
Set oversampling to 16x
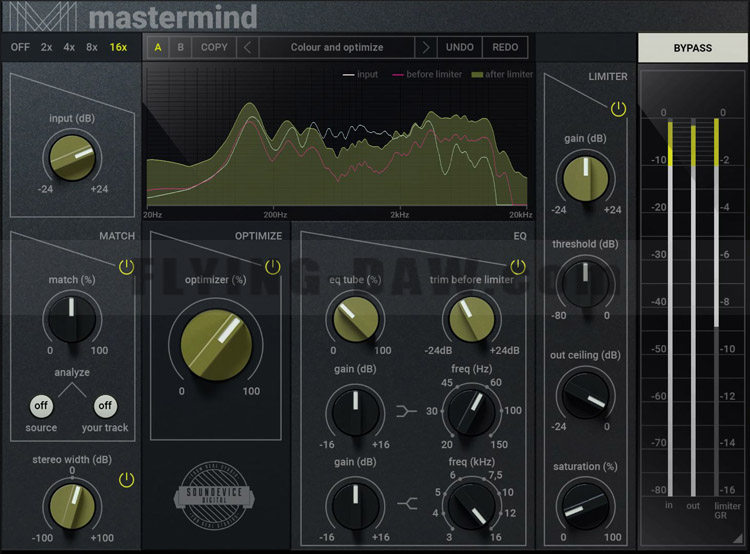pos(118,47)
